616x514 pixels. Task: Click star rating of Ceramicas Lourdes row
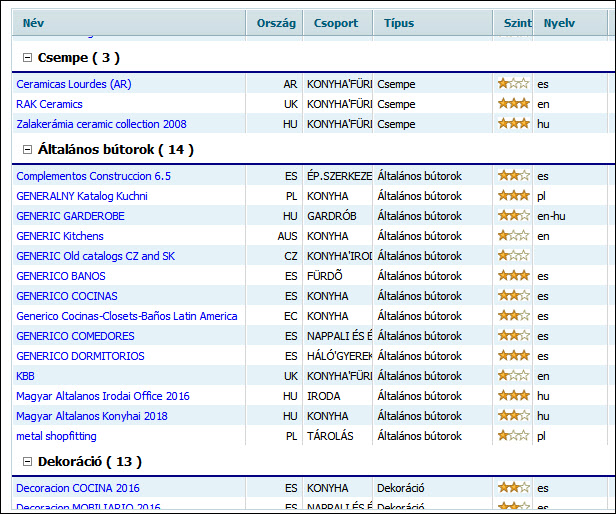pyautogui.click(x=513, y=84)
